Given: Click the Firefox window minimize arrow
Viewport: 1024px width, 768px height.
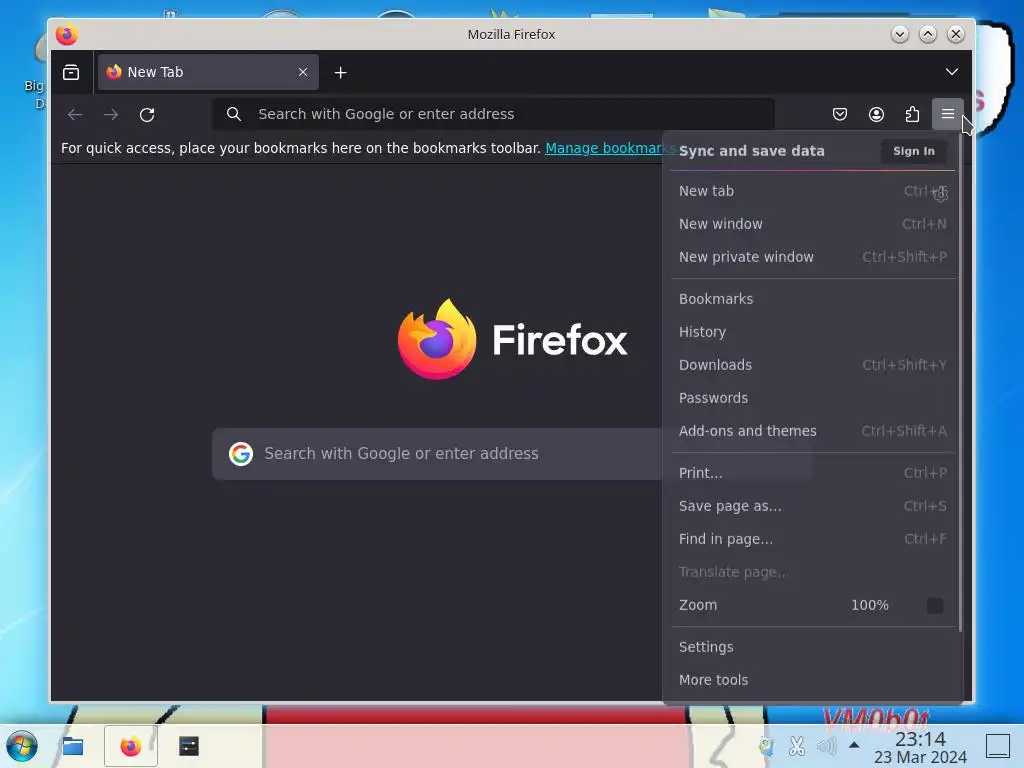Looking at the screenshot, I should (899, 34).
